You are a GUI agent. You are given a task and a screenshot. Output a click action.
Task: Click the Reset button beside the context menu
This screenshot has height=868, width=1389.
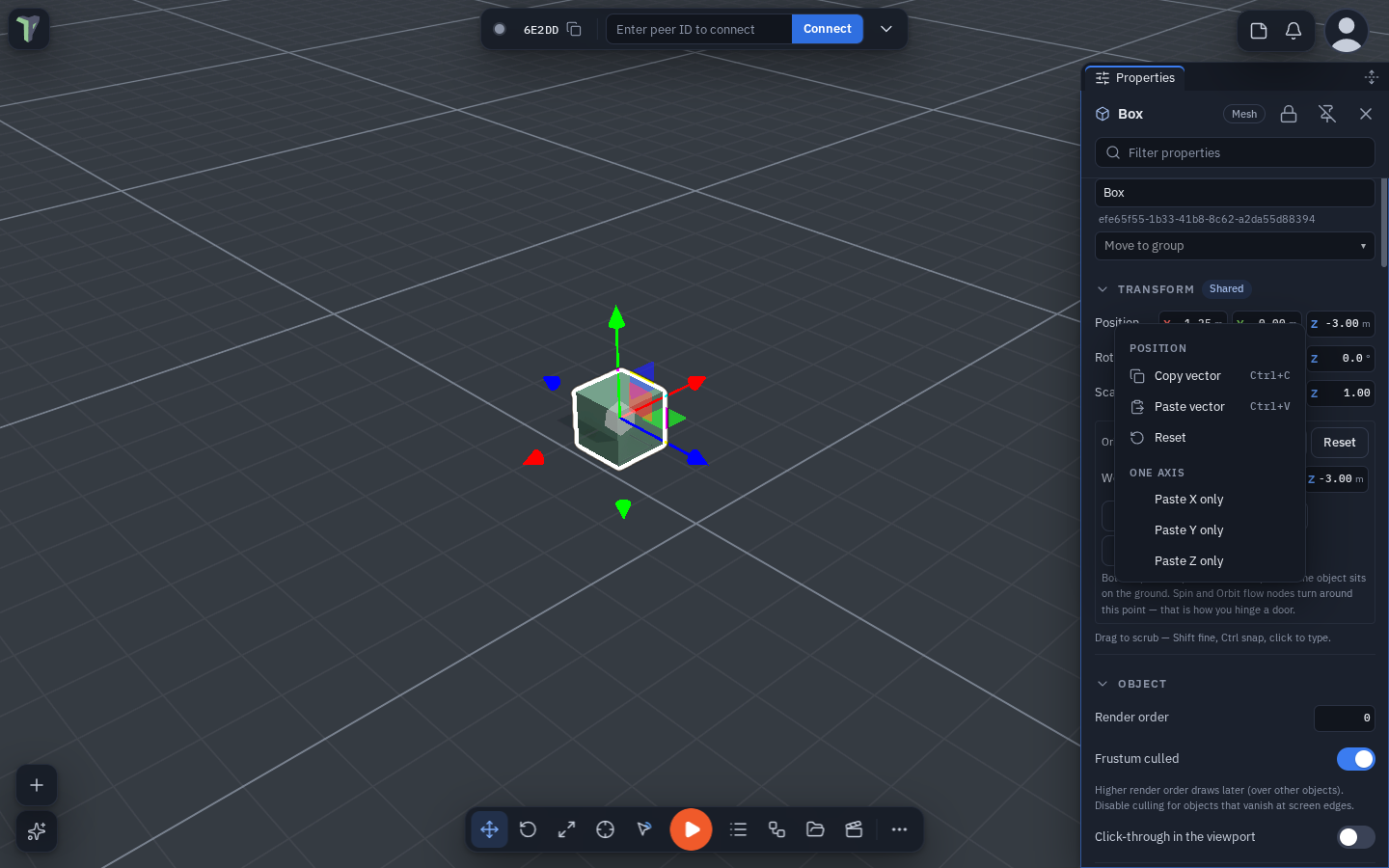[x=1339, y=443]
